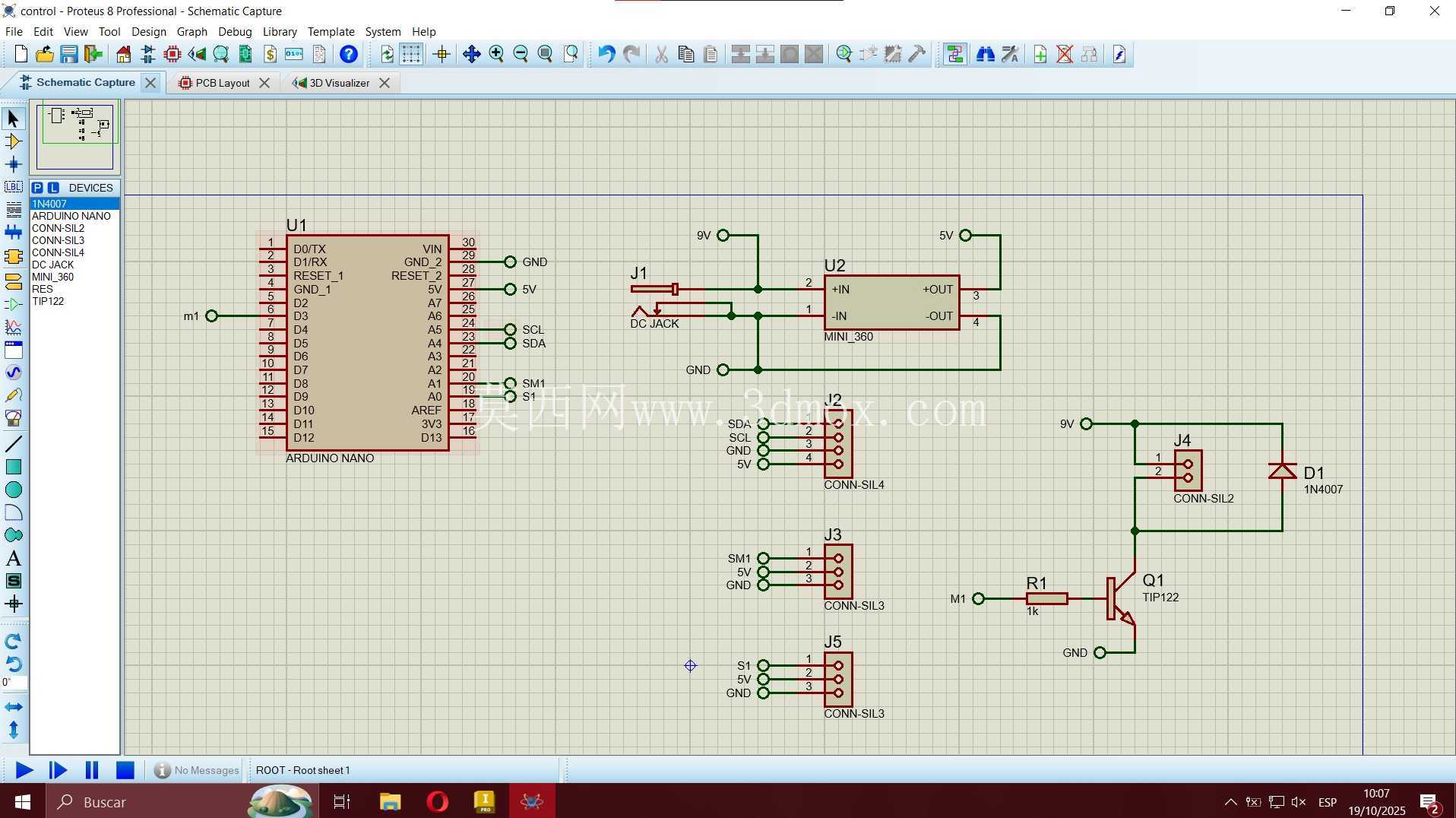Open the Library menu

[x=279, y=31]
